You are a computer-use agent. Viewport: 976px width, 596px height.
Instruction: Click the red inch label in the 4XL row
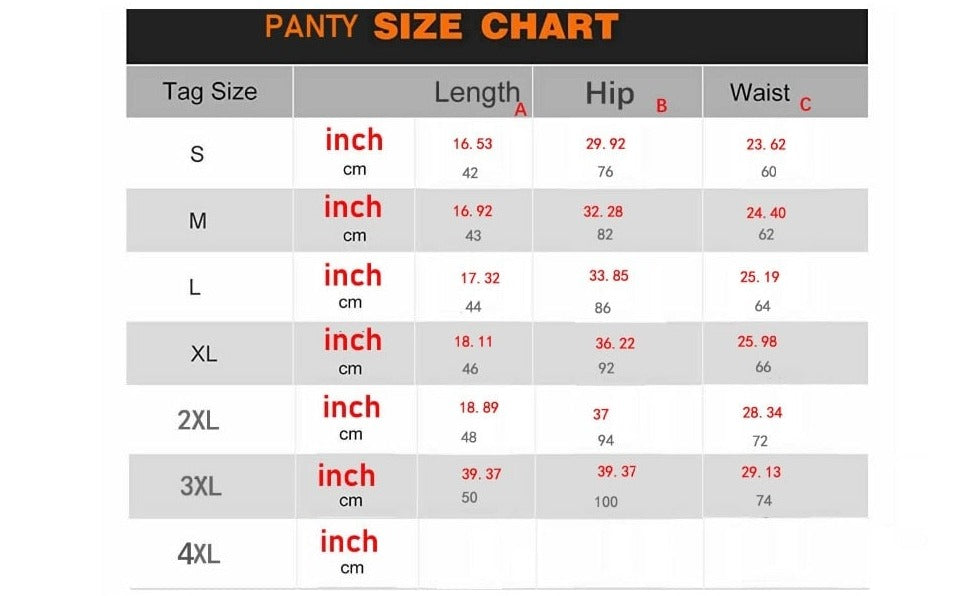[x=349, y=542]
